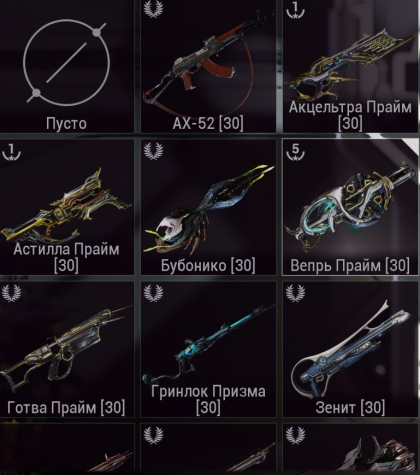This screenshot has width=420, height=475.
Task: Choose Акцельтра Прайм [30] weapon
Action: [x=351, y=66]
